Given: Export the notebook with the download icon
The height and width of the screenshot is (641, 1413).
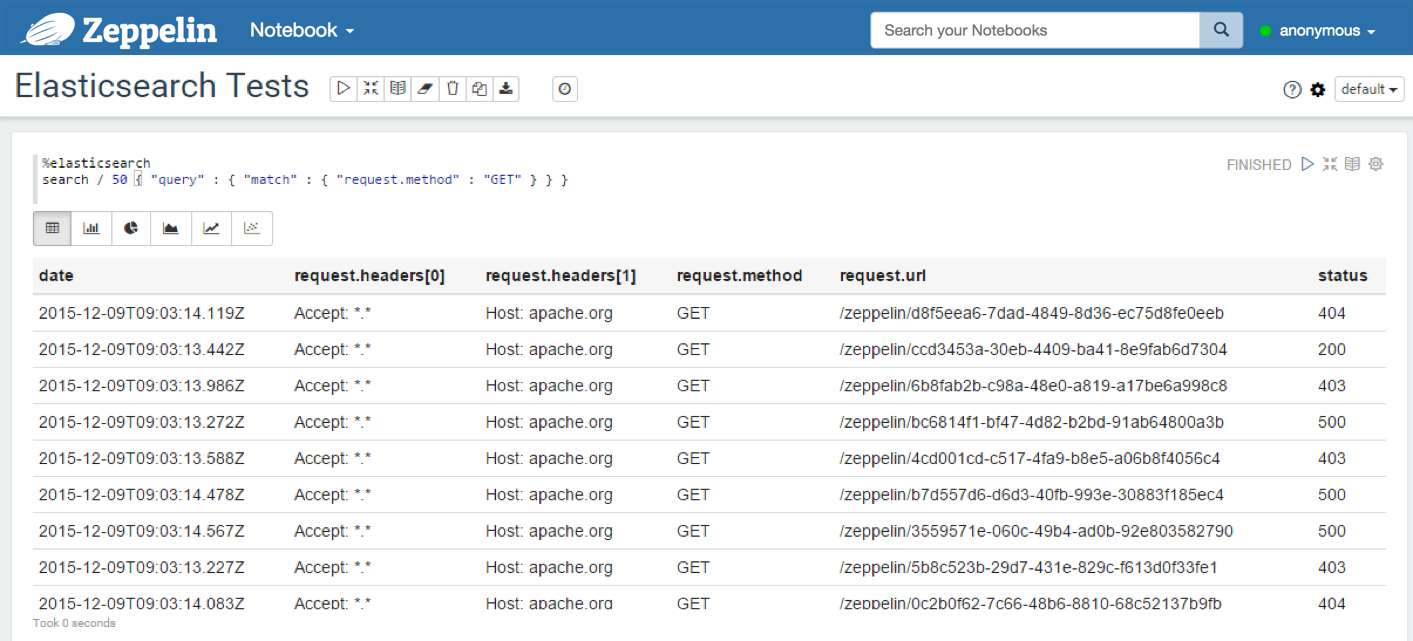Looking at the screenshot, I should tap(506, 89).
